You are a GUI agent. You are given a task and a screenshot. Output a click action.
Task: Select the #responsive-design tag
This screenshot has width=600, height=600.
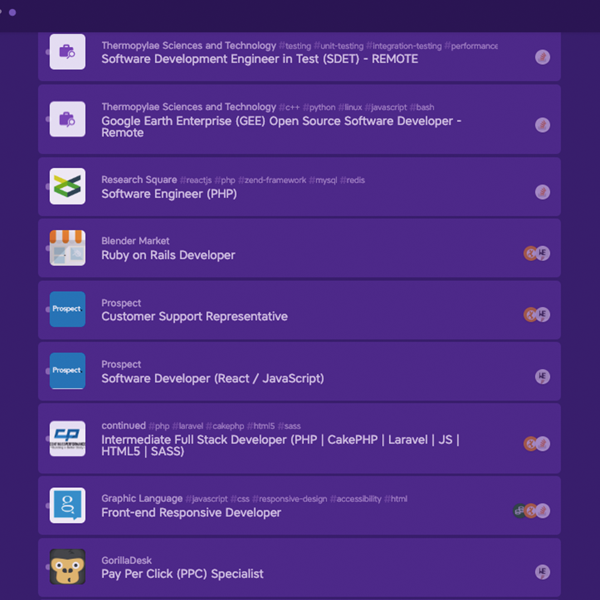coord(290,499)
